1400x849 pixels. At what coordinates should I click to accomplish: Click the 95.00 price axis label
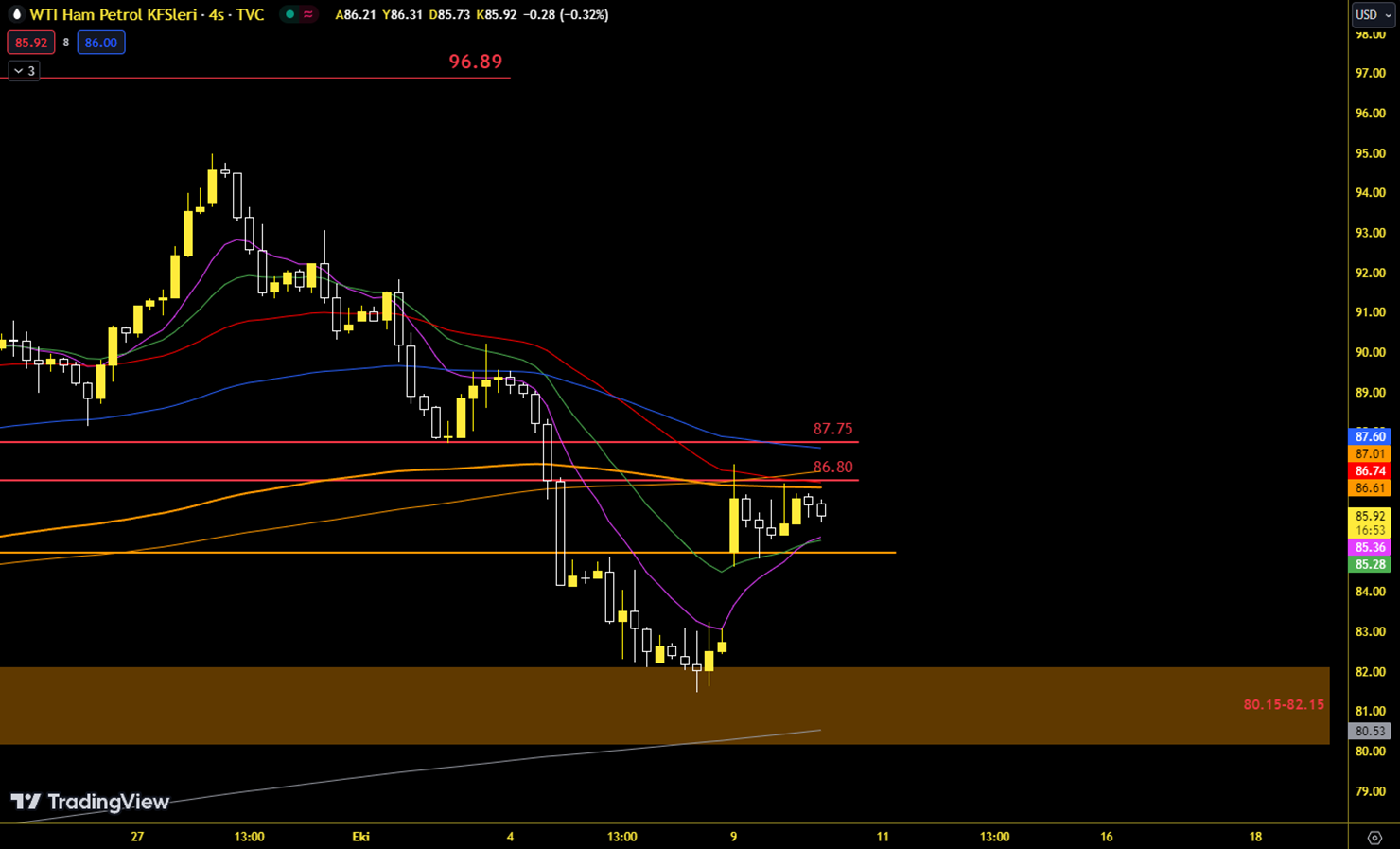pos(1370,153)
